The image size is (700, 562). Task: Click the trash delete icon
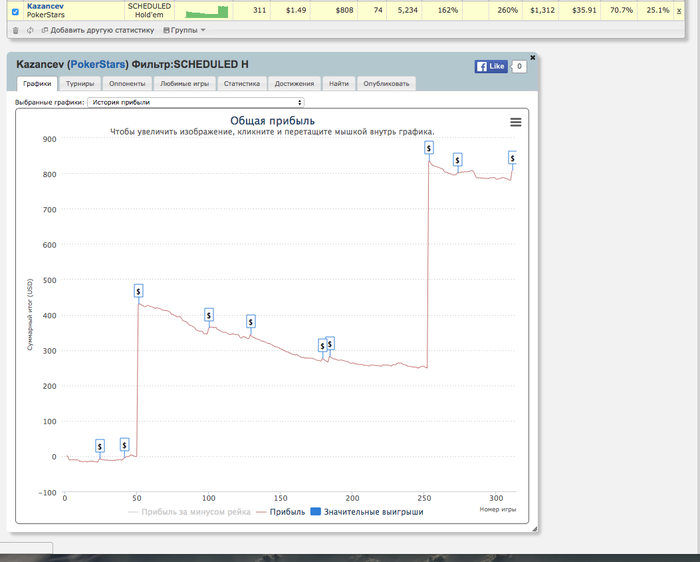[x=16, y=30]
